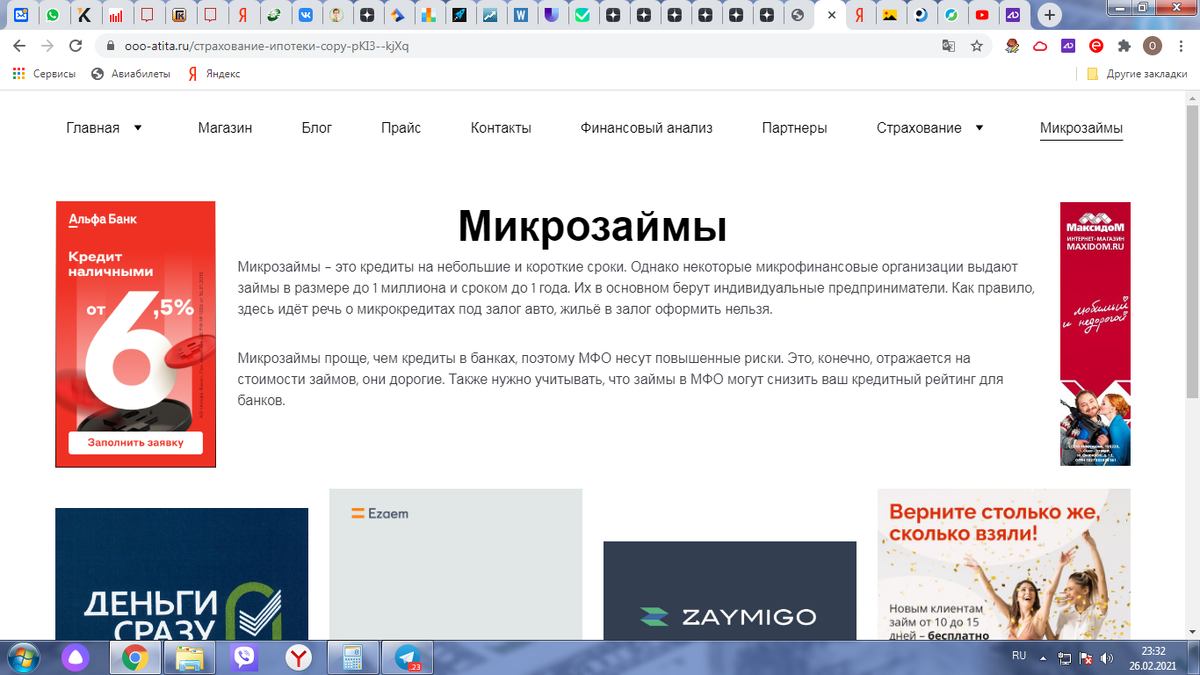
Task: Open the Сервисы apps shortcut in bookmarks bar
Action: tap(43, 74)
